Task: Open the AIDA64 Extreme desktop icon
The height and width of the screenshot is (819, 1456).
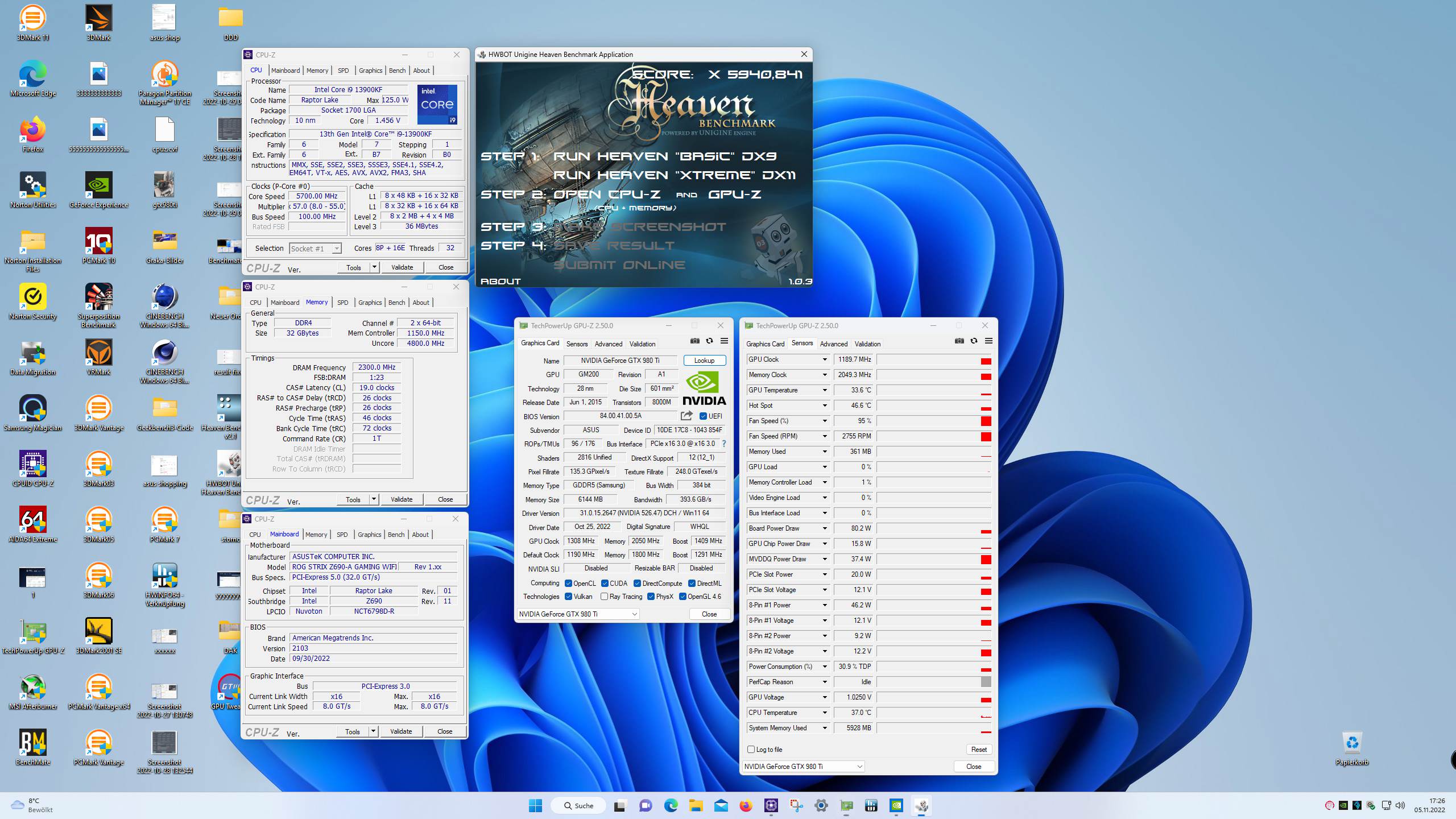Action: coord(32,524)
